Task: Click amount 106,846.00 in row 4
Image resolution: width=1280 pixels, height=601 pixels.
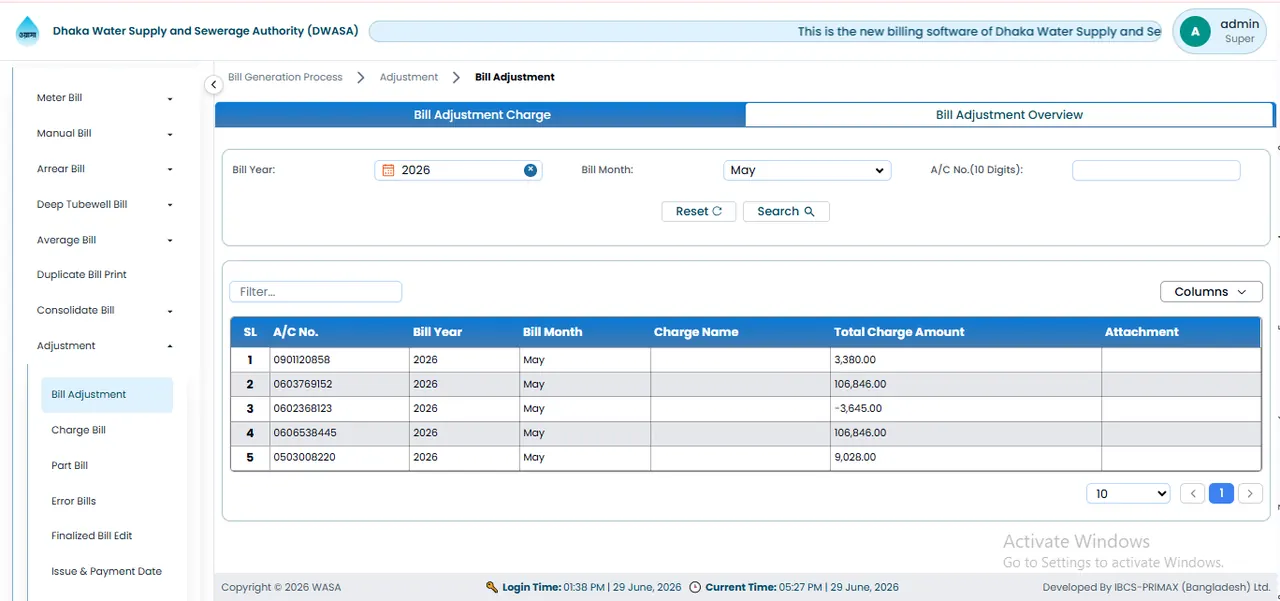Action: click(966, 433)
